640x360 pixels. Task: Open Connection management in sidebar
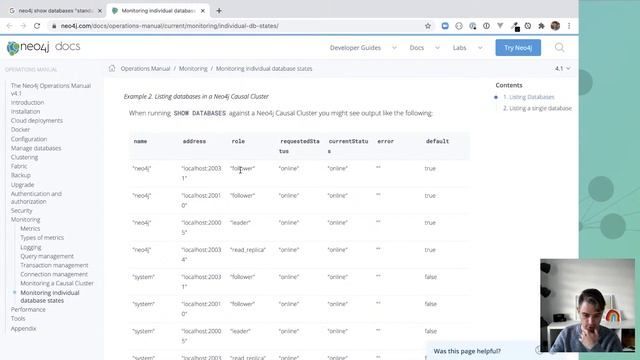tap(54, 274)
